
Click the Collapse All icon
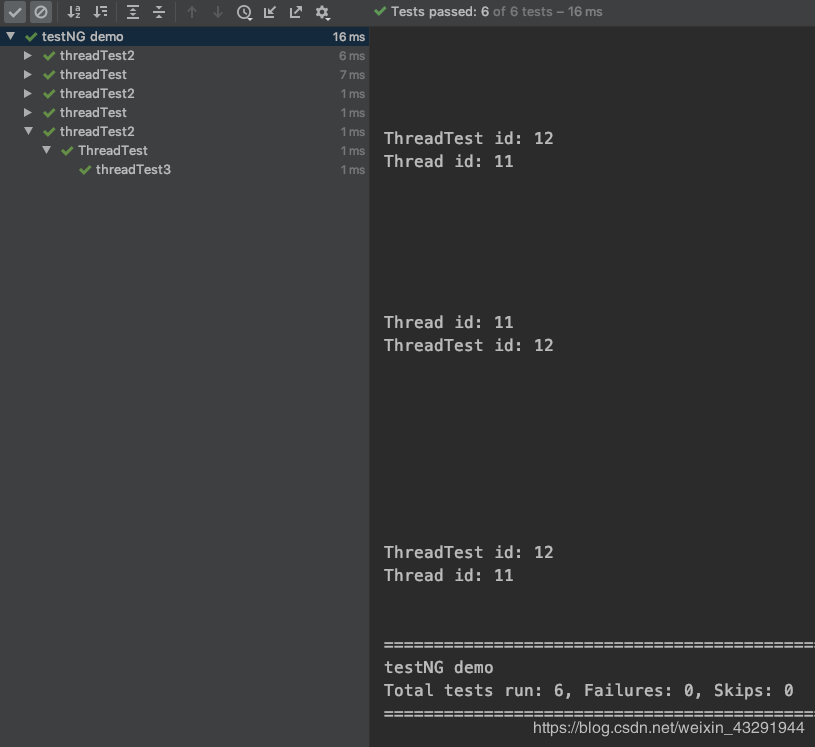tap(159, 12)
